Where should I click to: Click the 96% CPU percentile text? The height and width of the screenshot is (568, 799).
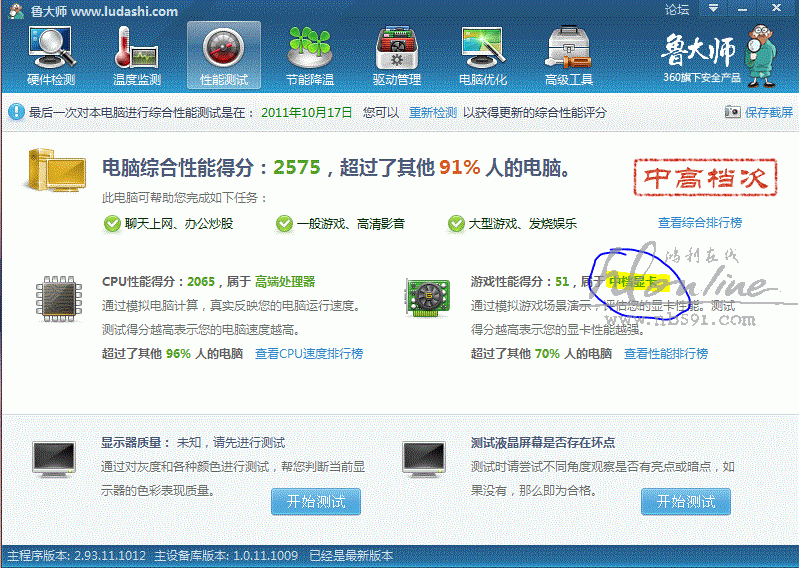[178, 354]
